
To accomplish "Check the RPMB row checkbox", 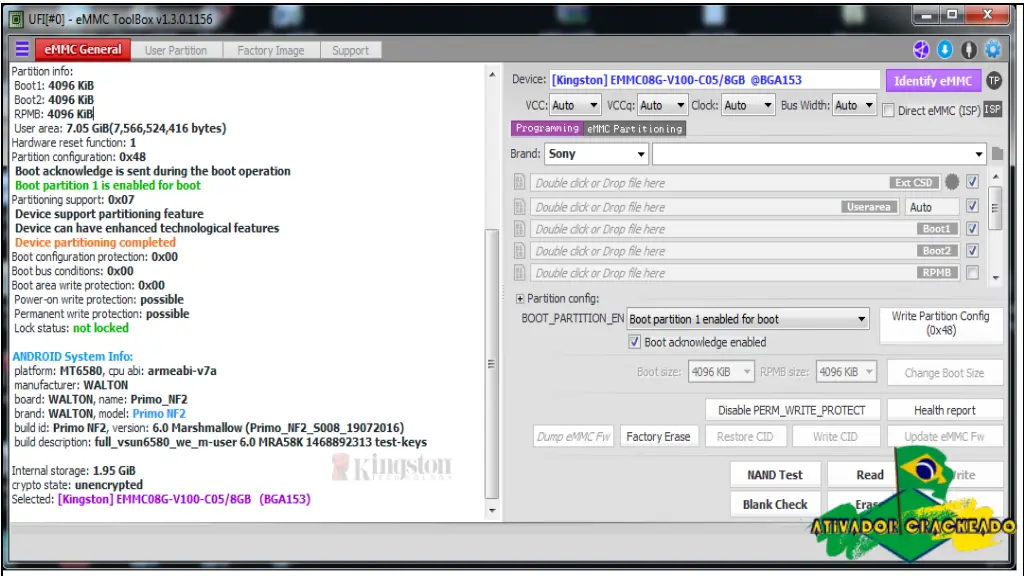I will pos(972,273).
